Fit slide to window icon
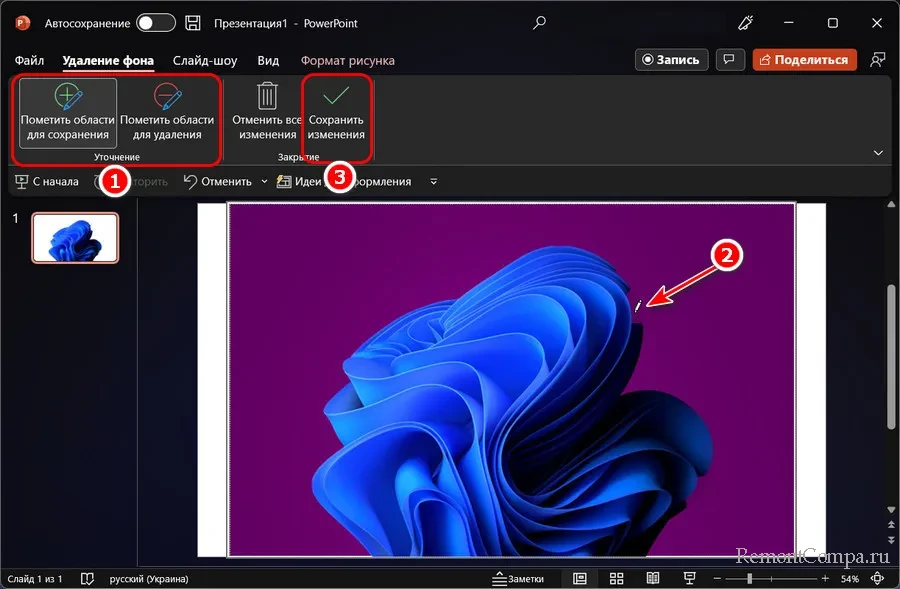The image size is (900, 589). (878, 579)
